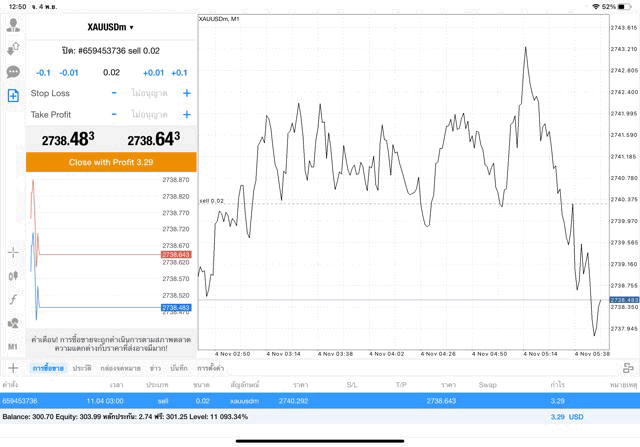Open the ข่าว (News) tab
The height and width of the screenshot is (447, 640).
[154, 369]
